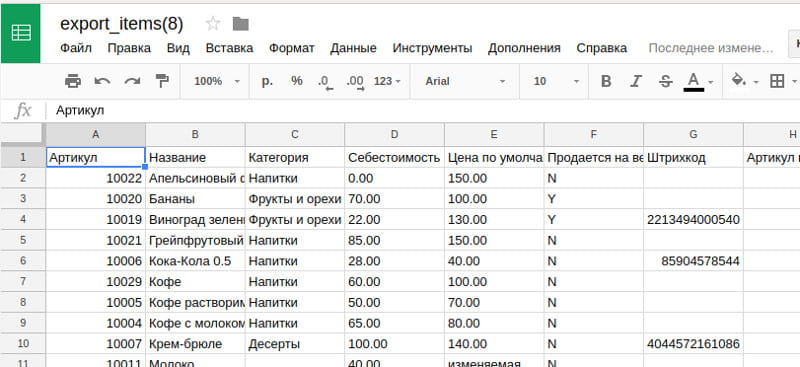Redo the last action
800x367 pixels.
coord(132,81)
